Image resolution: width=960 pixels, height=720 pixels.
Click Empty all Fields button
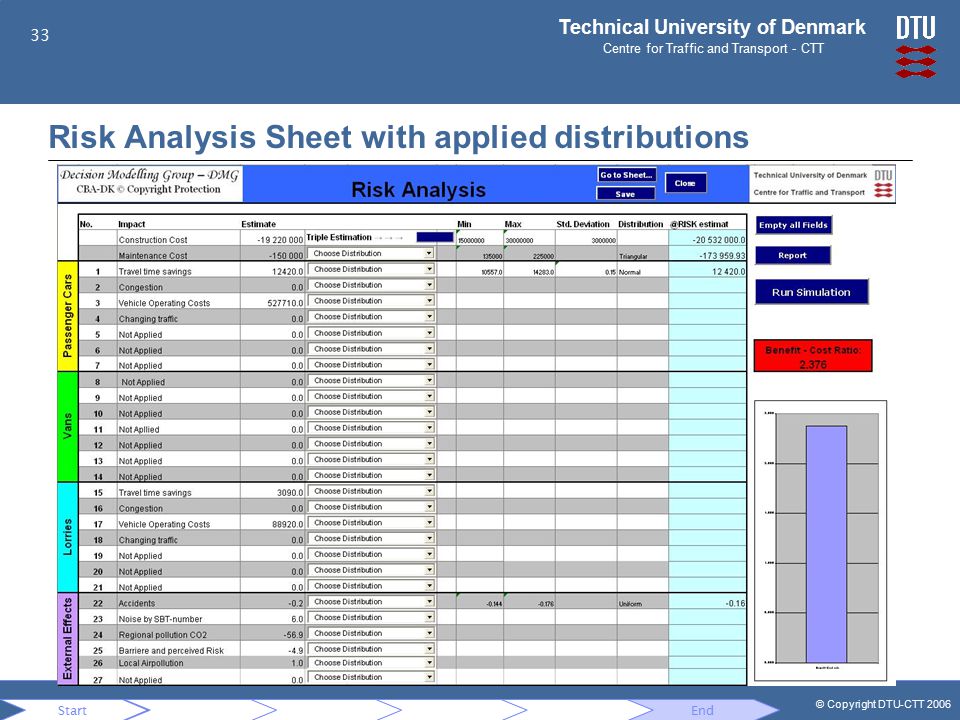point(793,225)
